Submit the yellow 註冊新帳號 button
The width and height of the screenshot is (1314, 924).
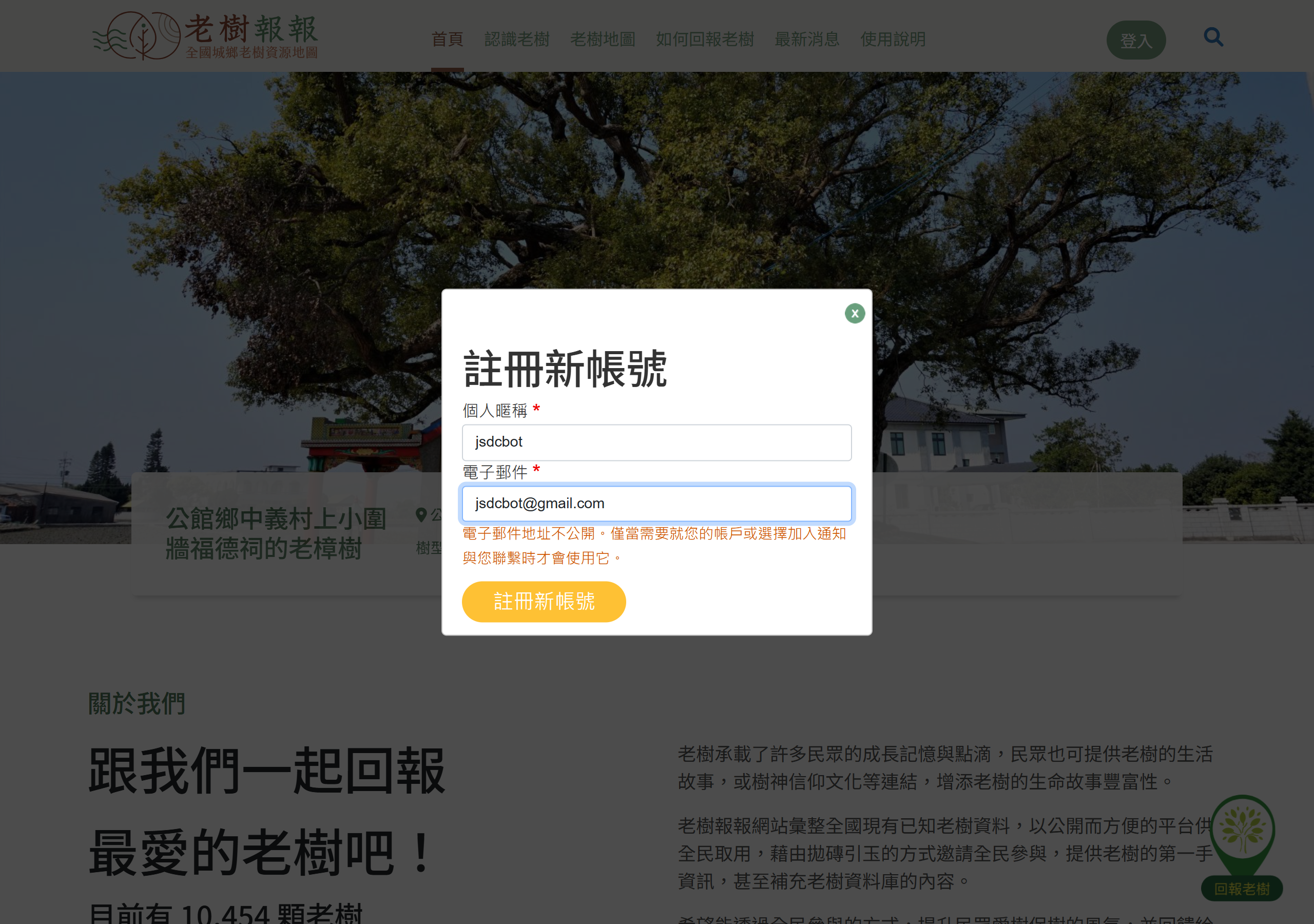pos(544,601)
